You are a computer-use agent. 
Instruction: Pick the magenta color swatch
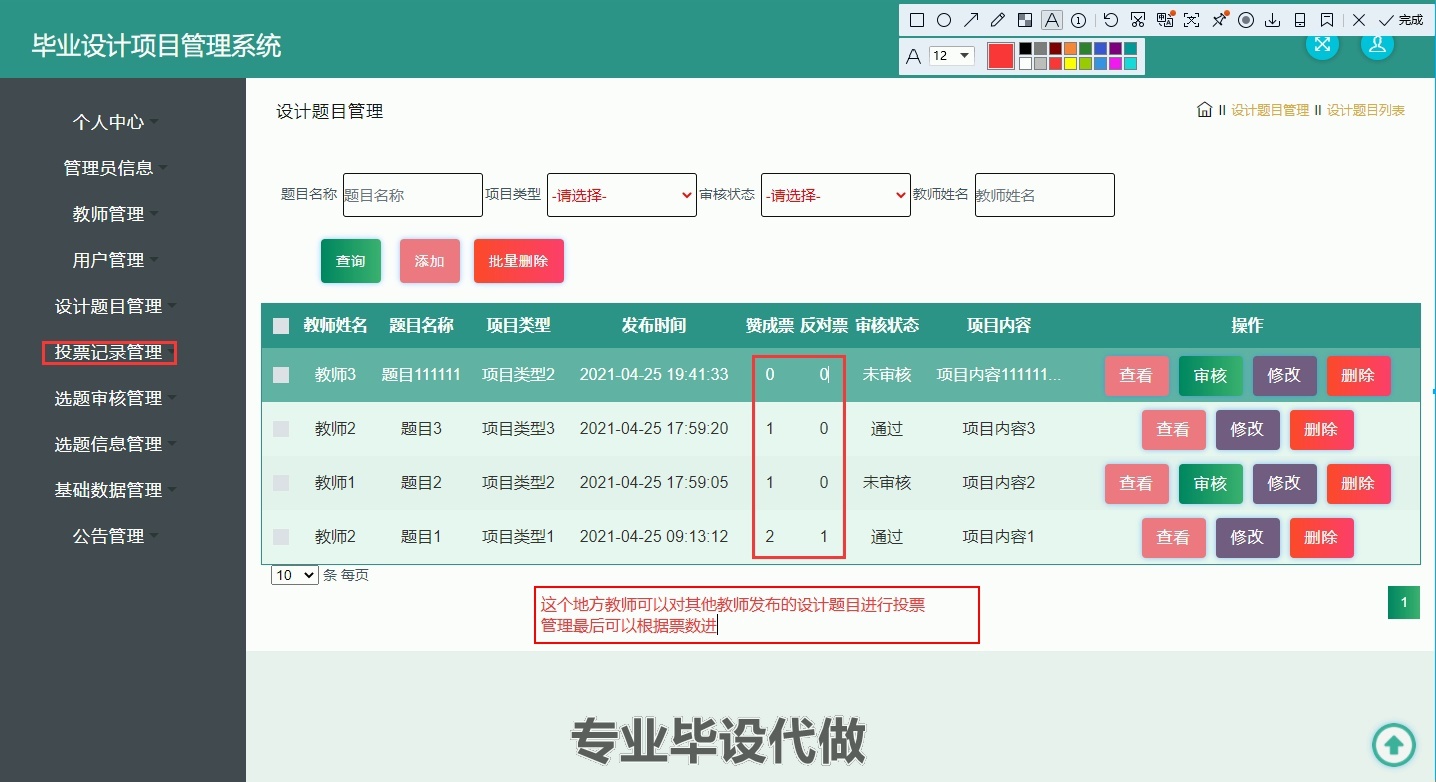(x=1115, y=63)
